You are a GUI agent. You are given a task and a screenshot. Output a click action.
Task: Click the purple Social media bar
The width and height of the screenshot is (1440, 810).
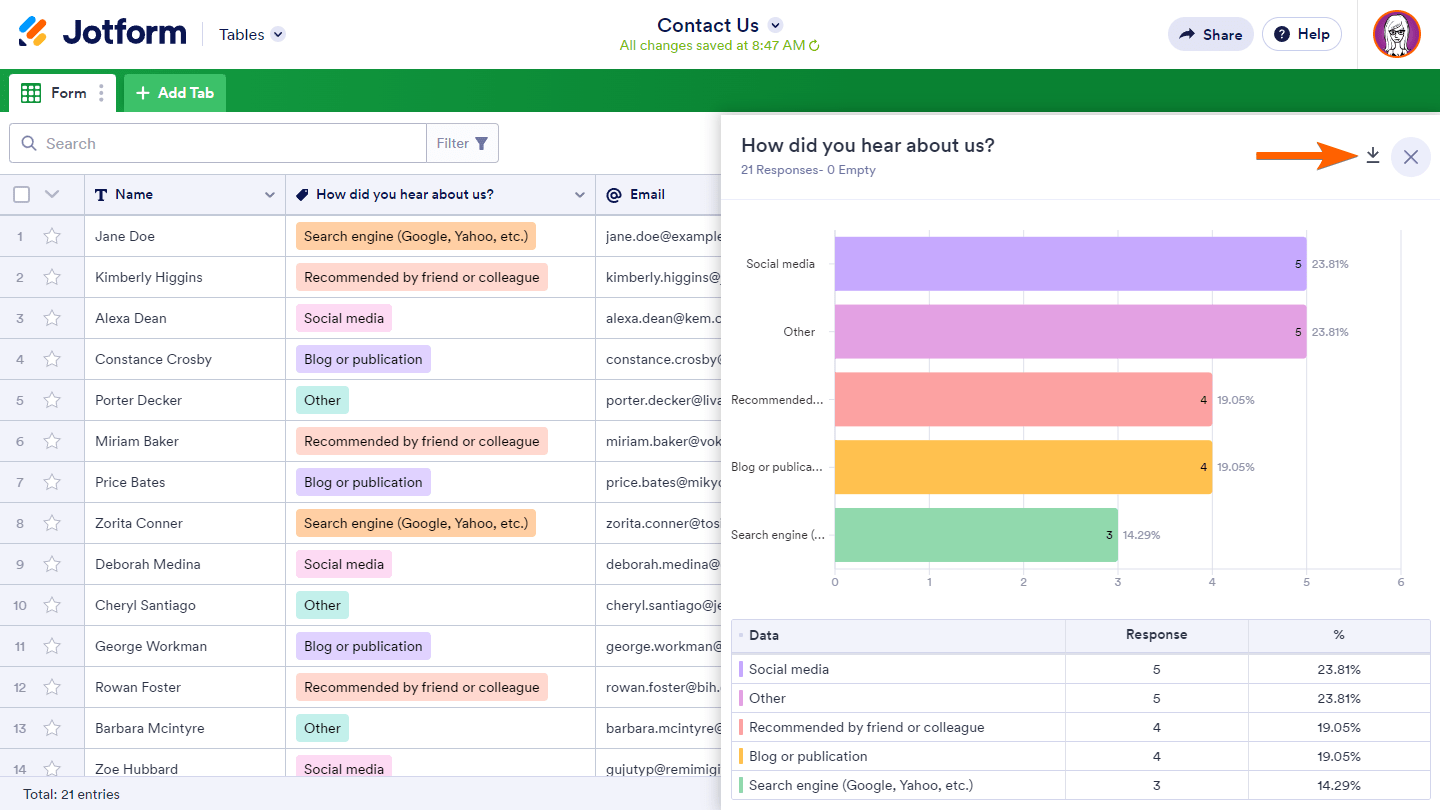1070,264
